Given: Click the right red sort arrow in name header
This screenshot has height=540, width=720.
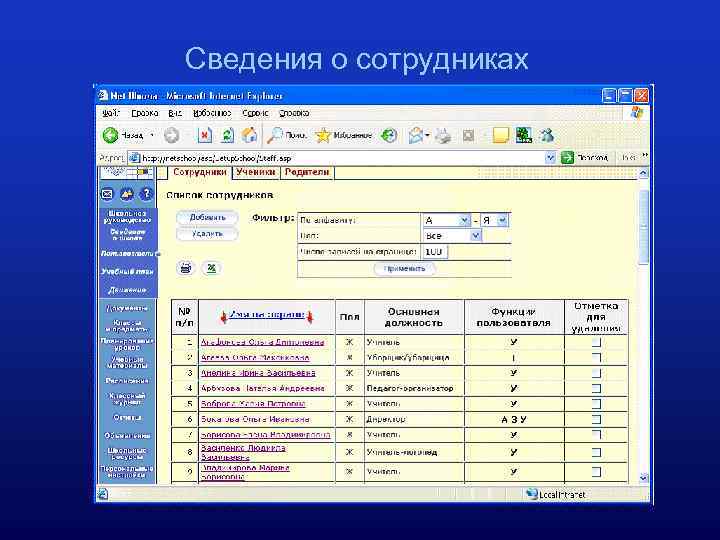Looking at the screenshot, I should (310, 316).
